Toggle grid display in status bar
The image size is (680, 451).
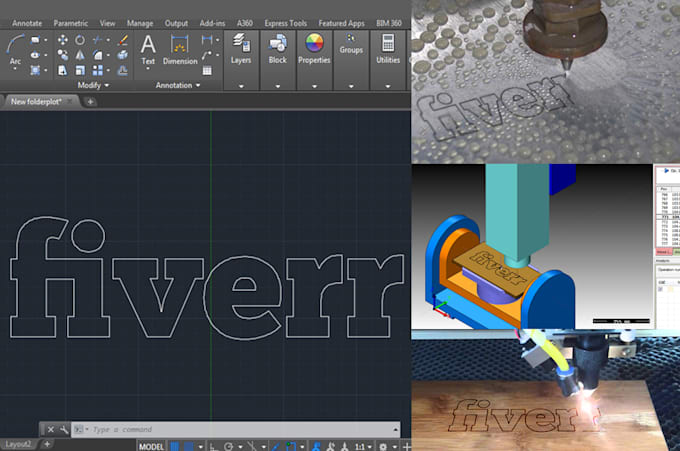174,446
